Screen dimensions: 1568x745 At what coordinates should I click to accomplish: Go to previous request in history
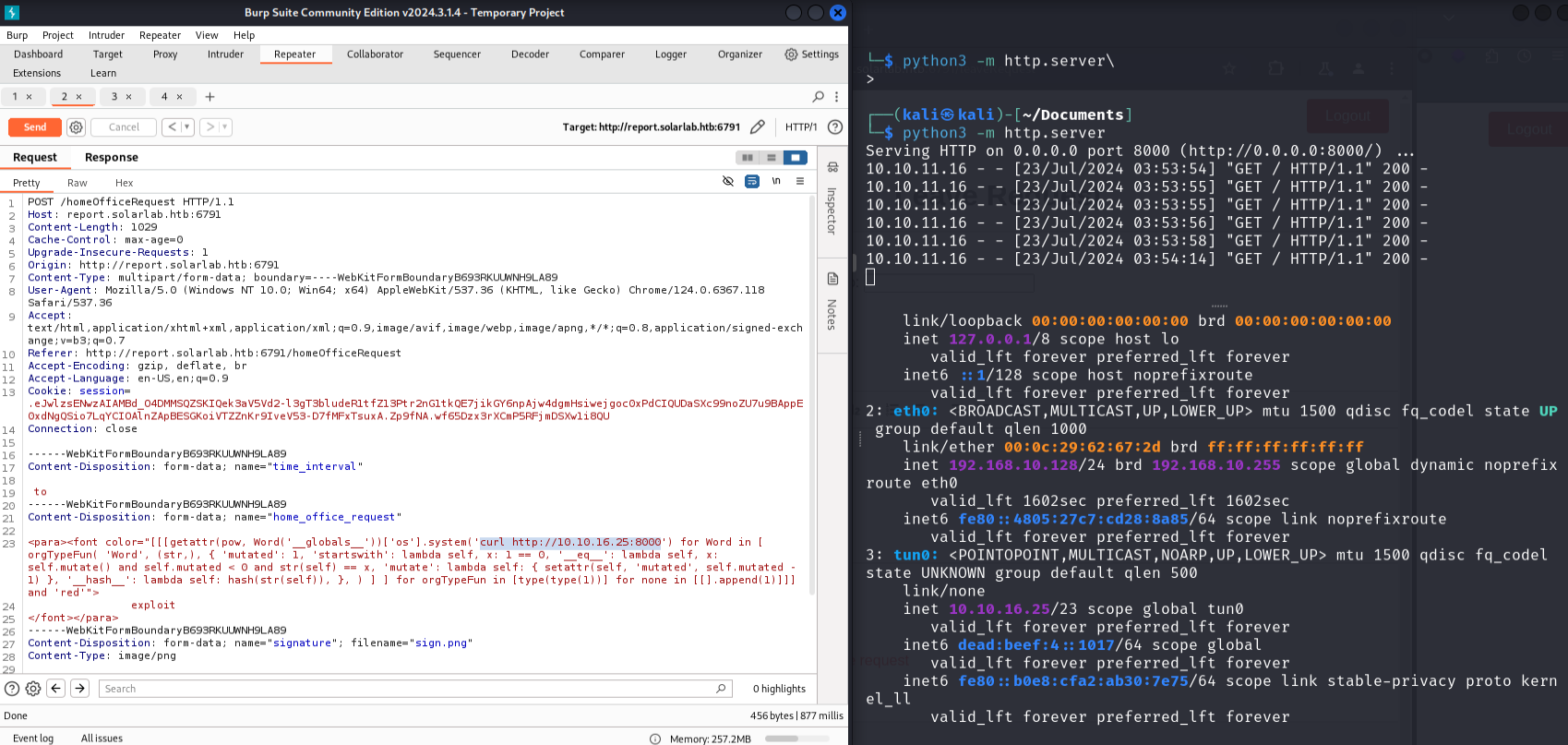pyautogui.click(x=172, y=127)
